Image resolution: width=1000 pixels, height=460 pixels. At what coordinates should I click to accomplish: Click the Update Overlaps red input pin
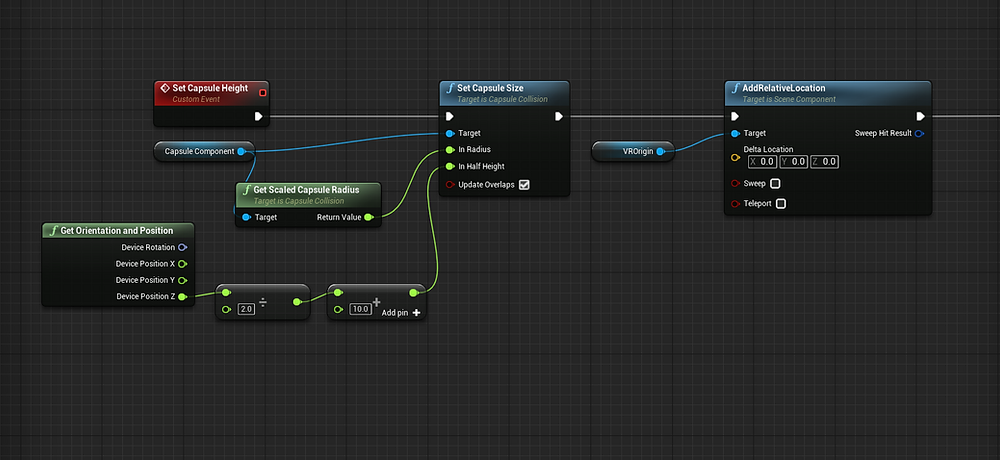tap(450, 185)
